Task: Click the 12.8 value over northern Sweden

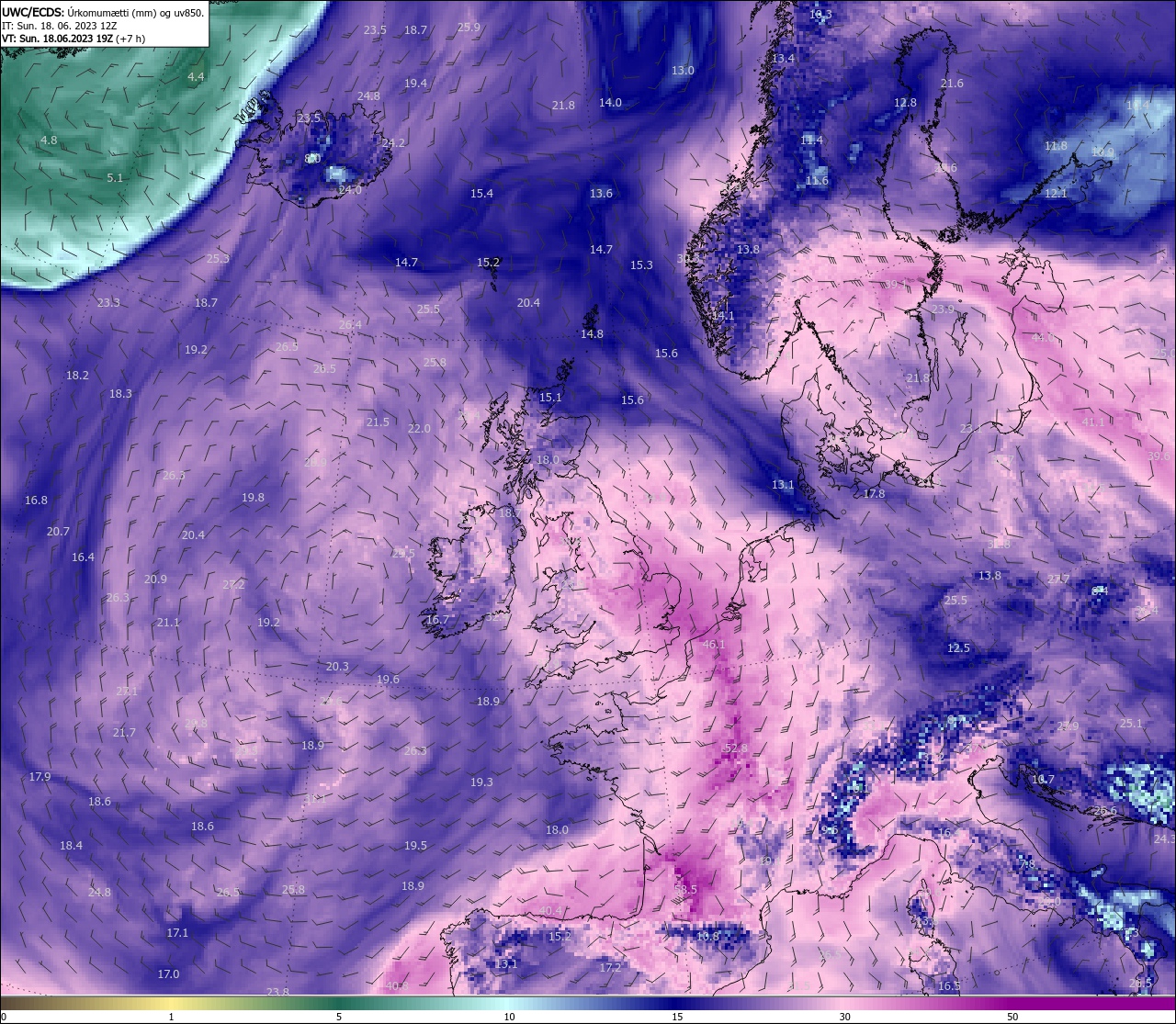Action: (905, 103)
